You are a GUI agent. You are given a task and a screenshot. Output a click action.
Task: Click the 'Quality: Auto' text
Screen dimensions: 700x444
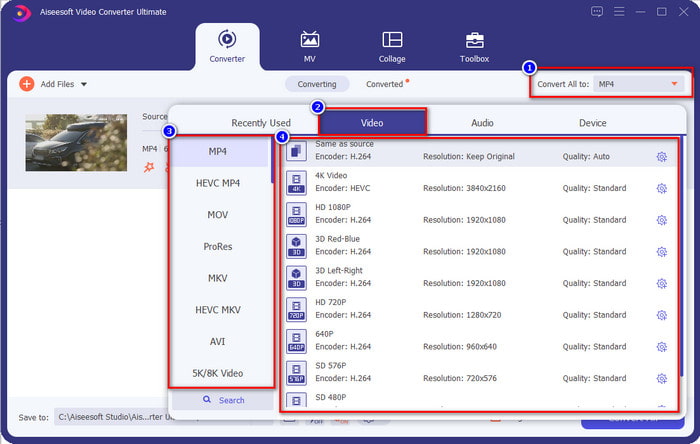[x=586, y=157]
